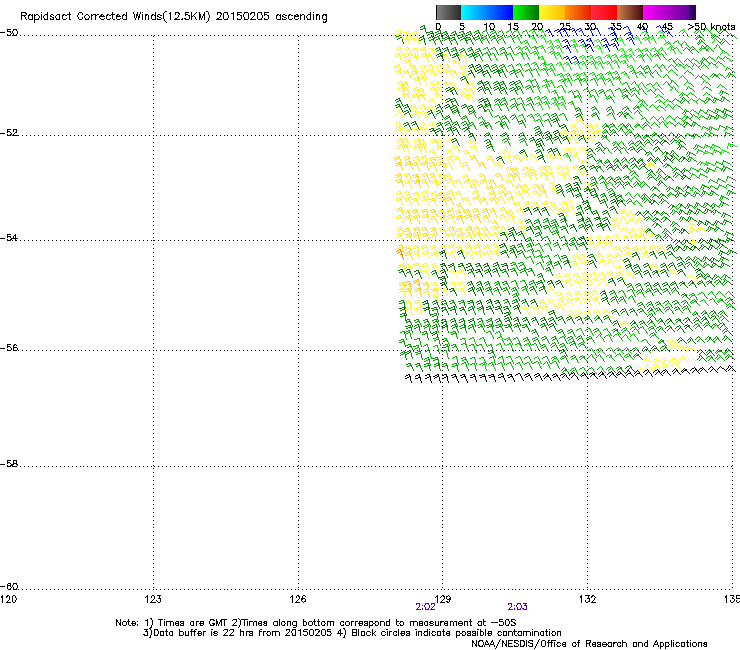This screenshot has width=740, height=650.
Task: Click the NOAA/NESDIS Office of Research credit
Action: coord(589,644)
